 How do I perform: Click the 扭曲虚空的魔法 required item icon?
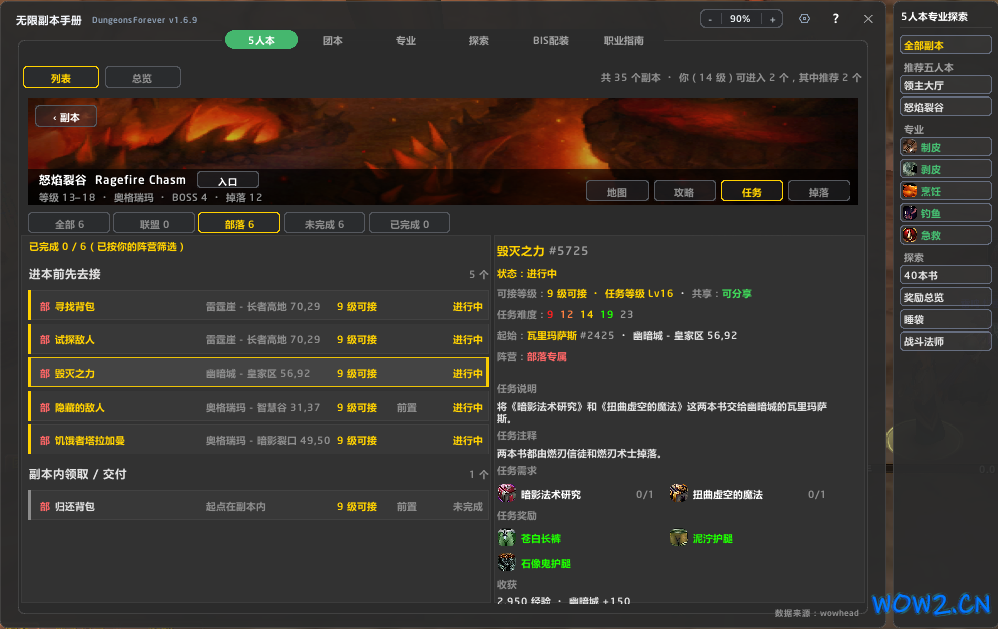click(678, 493)
